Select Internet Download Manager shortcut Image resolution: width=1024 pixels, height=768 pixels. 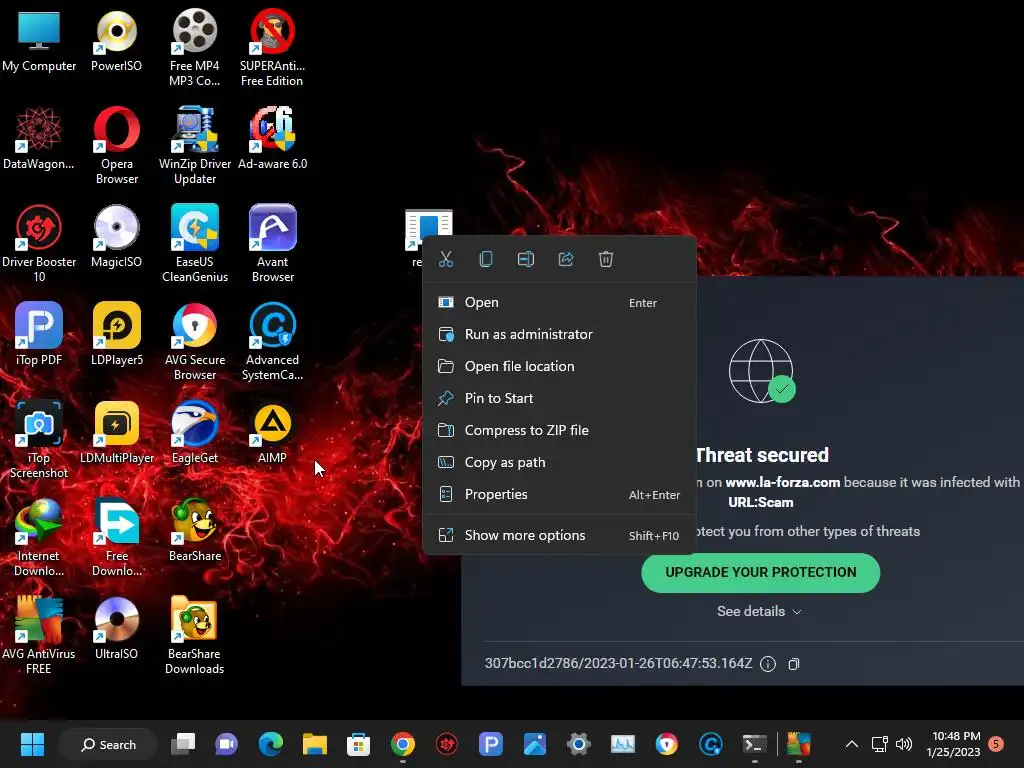click(39, 538)
